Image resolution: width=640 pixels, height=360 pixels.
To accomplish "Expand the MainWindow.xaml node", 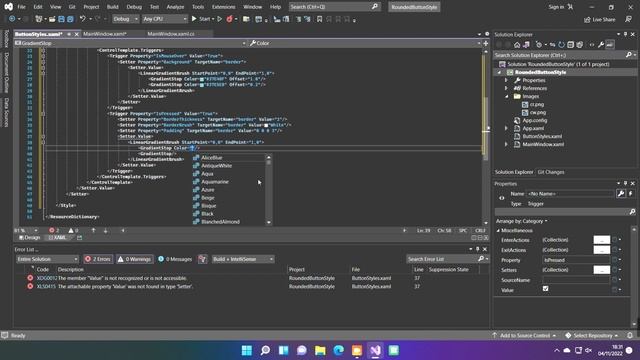I will [506, 144].
